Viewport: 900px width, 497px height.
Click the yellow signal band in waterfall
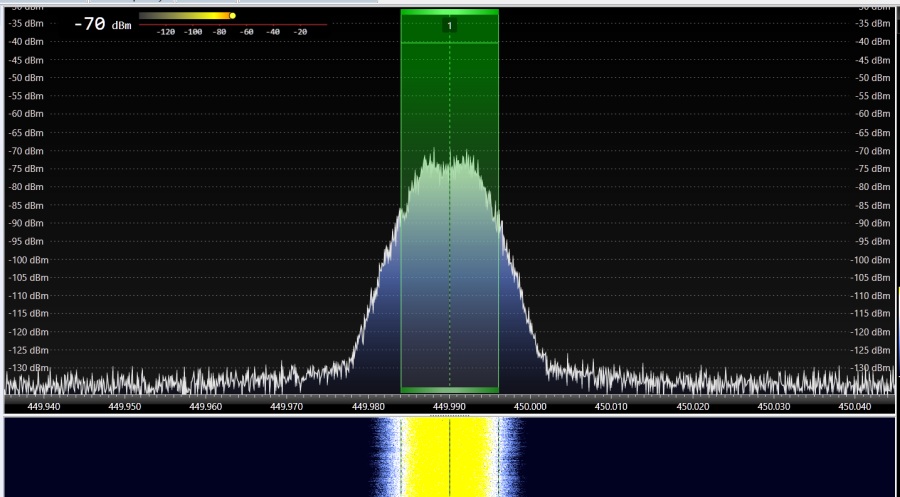click(x=449, y=458)
